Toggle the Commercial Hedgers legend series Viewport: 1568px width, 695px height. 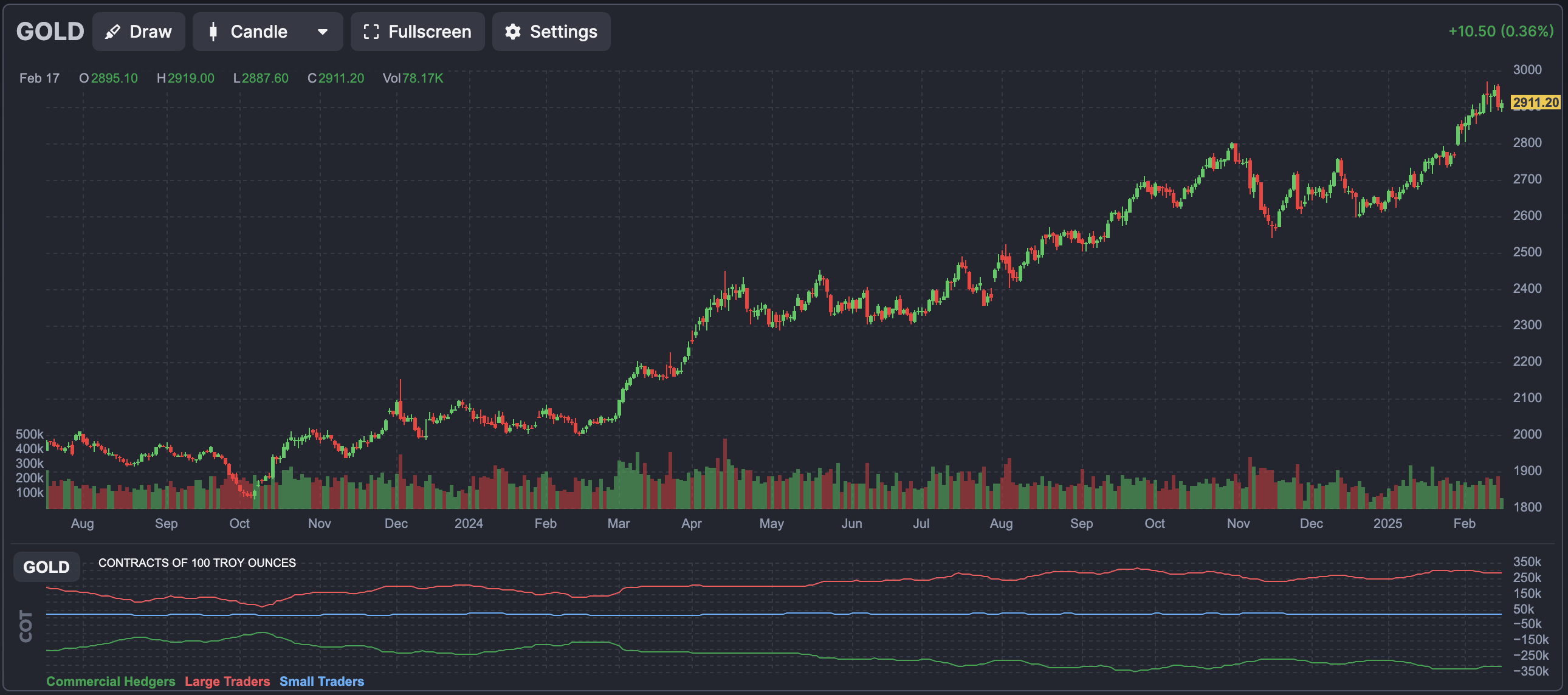pyautogui.click(x=111, y=682)
